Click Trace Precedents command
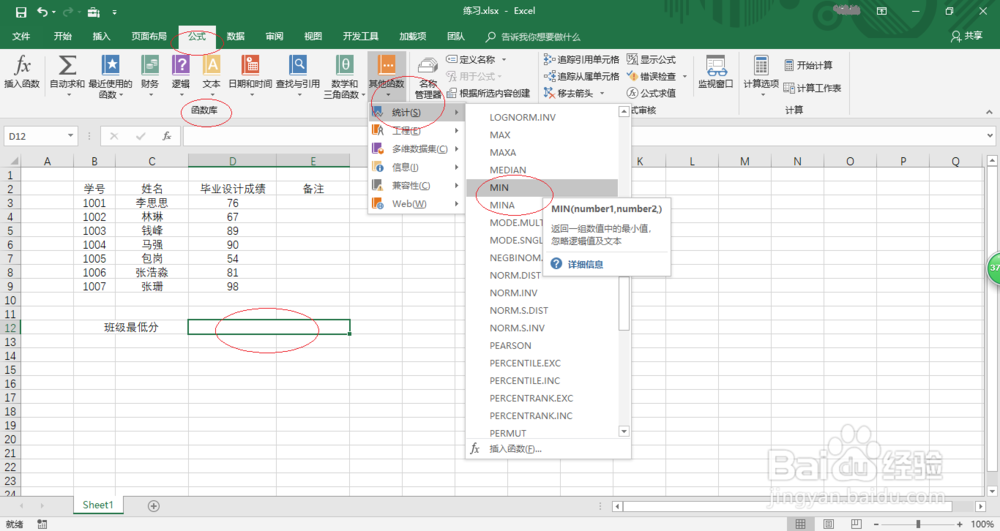1000x531 pixels. click(x=581, y=59)
